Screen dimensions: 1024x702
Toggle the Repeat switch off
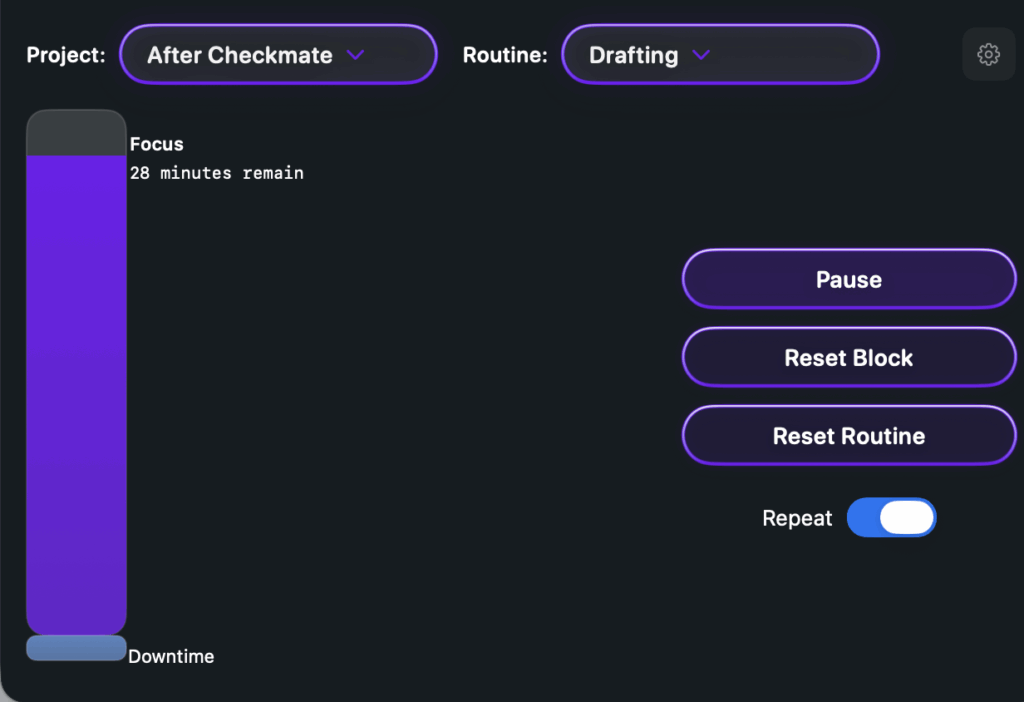click(x=891, y=518)
